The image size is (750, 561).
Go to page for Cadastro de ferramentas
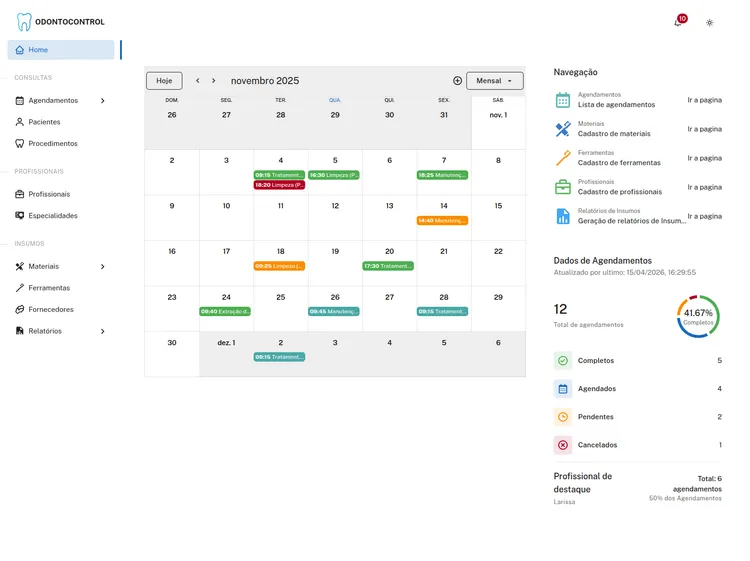705,158
